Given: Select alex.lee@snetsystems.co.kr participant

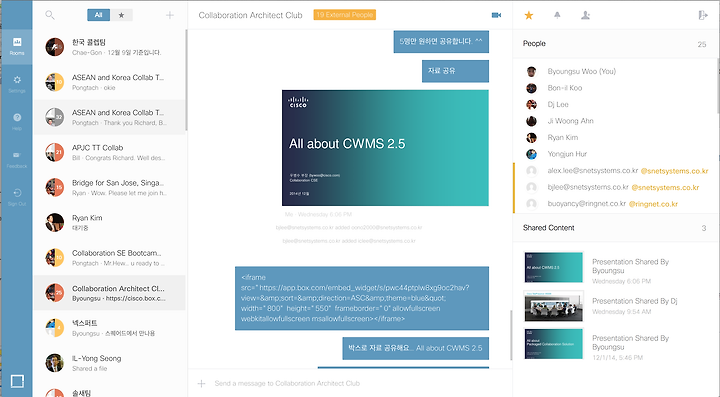Looking at the screenshot, I should [615, 171].
